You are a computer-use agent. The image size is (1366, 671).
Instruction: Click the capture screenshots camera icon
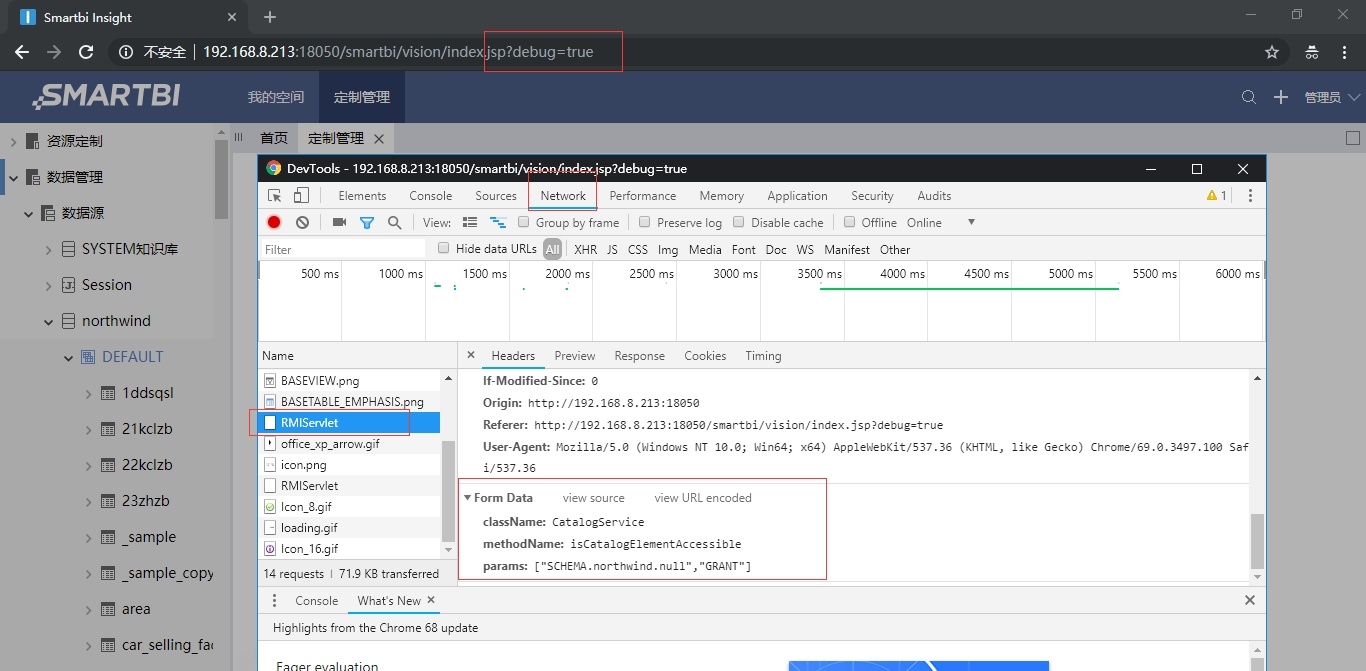339,222
